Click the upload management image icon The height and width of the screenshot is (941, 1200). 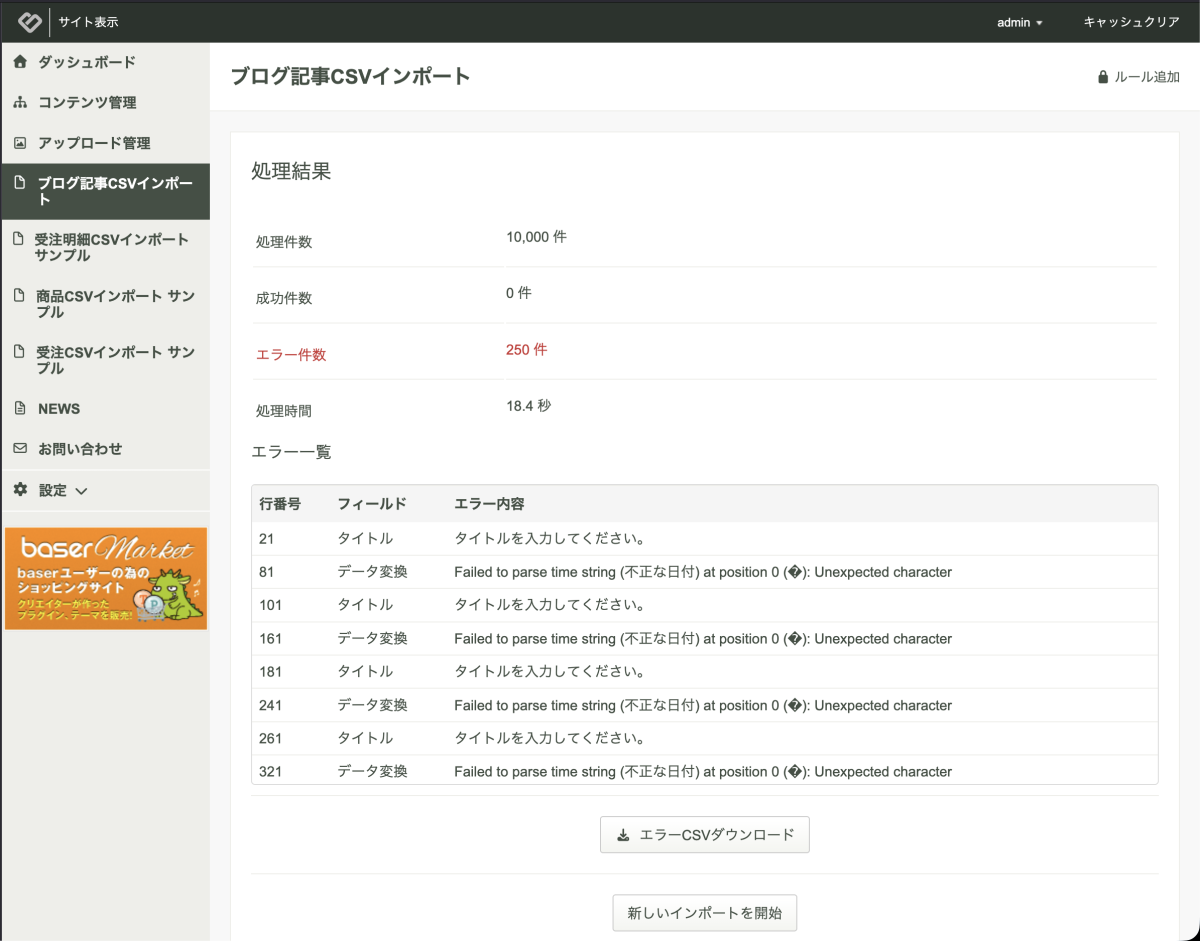coord(20,143)
